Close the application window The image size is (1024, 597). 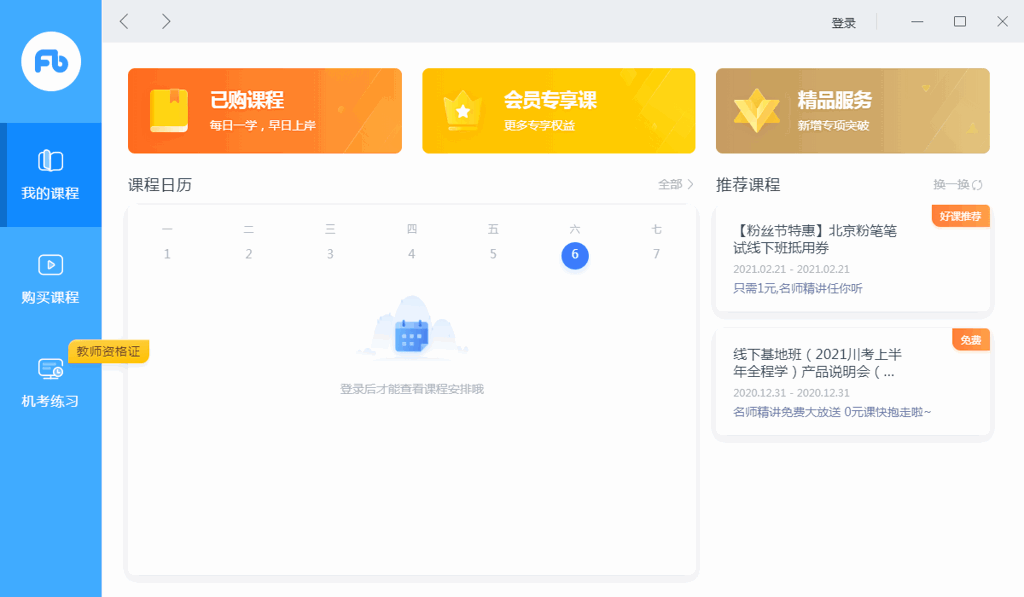1002,22
